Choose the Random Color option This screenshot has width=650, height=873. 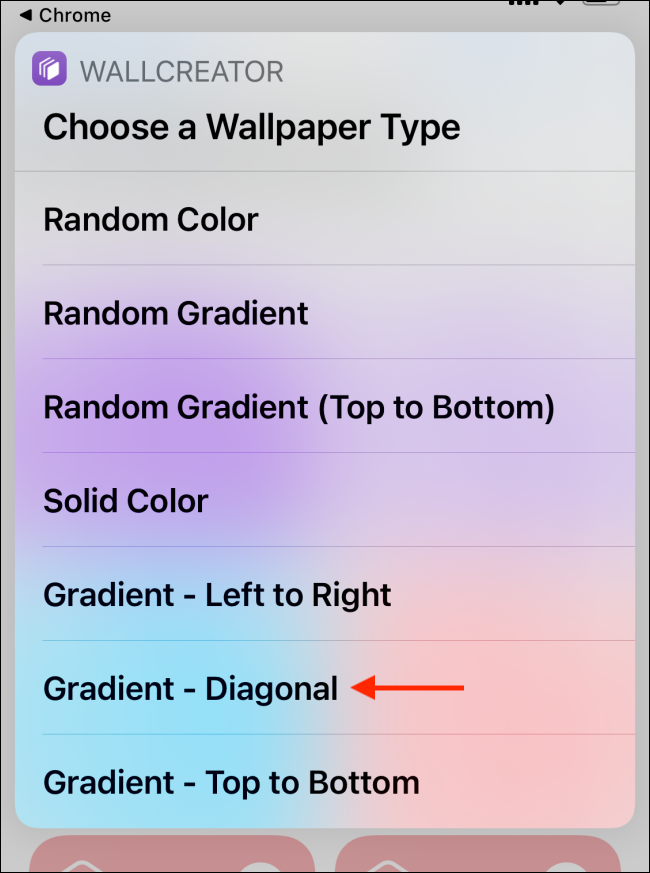click(151, 219)
